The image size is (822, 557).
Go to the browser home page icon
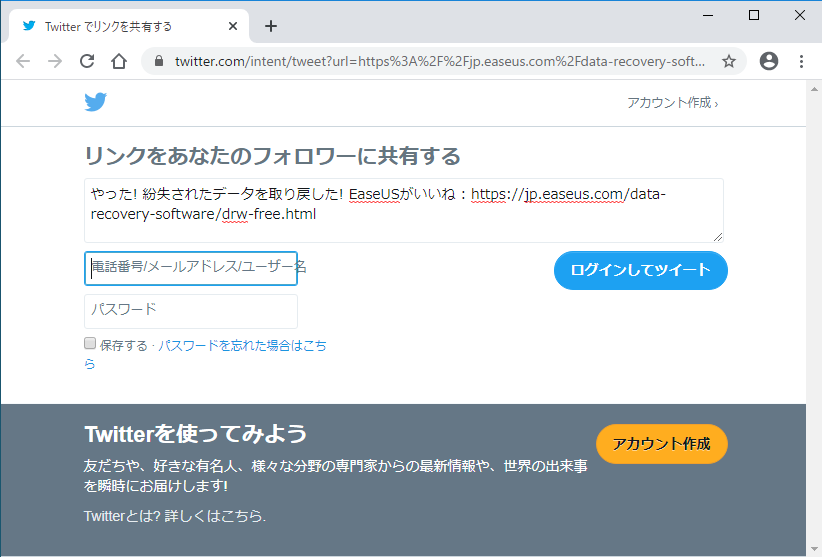(x=119, y=61)
